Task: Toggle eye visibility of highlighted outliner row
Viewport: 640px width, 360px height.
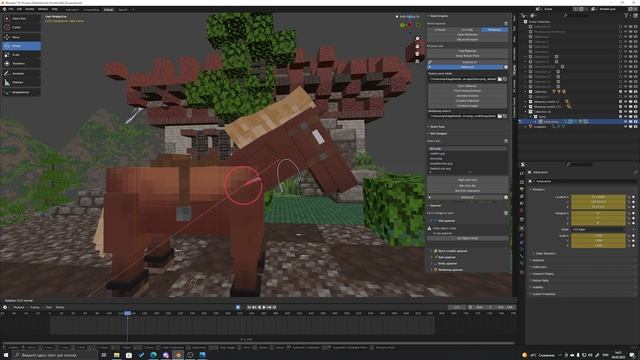Action: point(625,122)
